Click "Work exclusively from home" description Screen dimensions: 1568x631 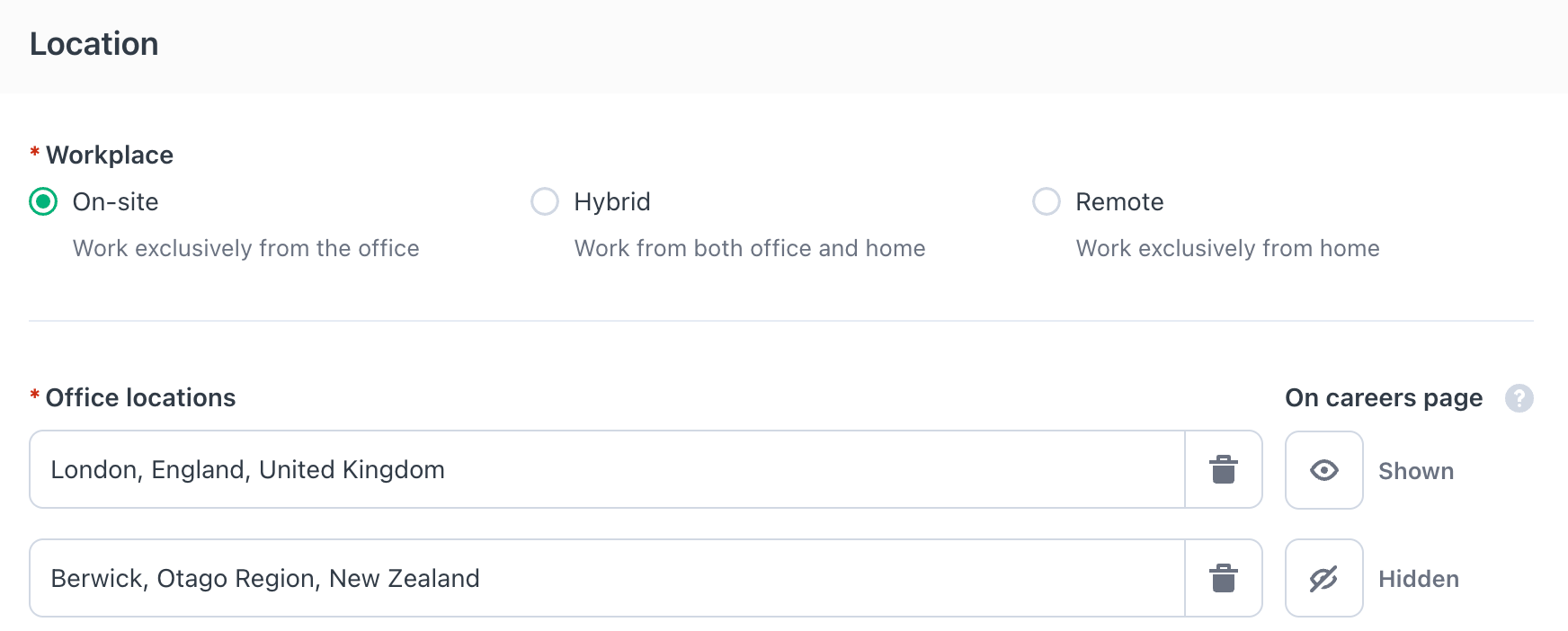tap(1227, 248)
